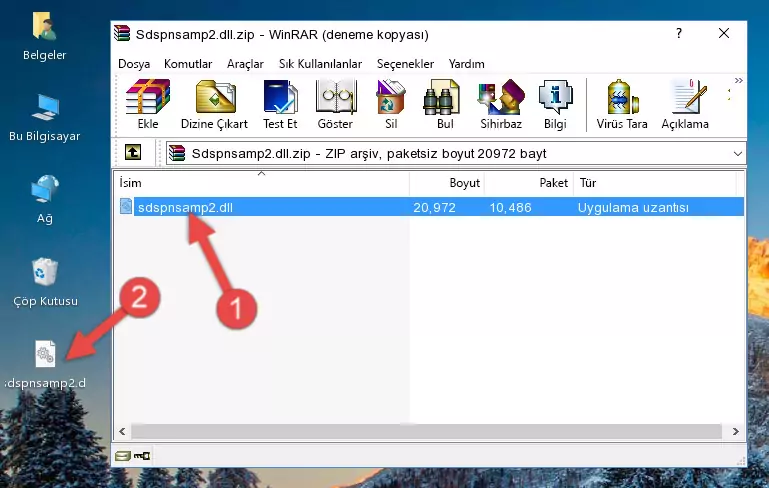Open the Komutlar menu

[188, 64]
